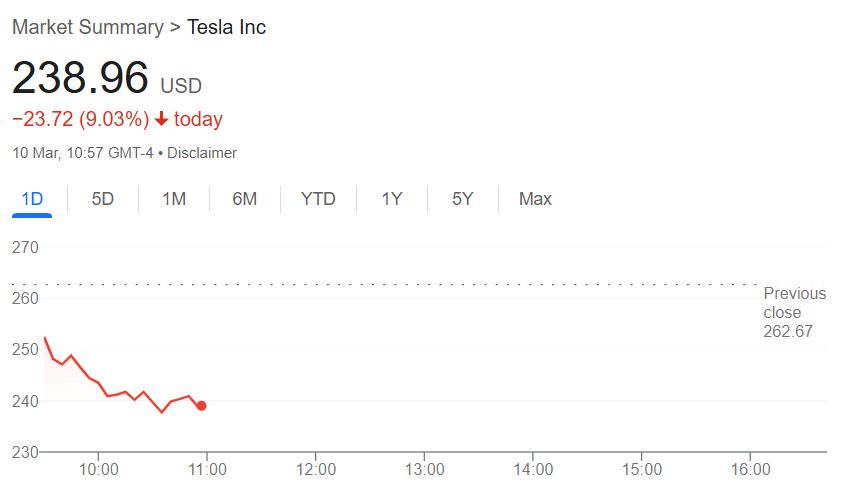Click the −23.72 (9.03%) change text

[80, 120]
